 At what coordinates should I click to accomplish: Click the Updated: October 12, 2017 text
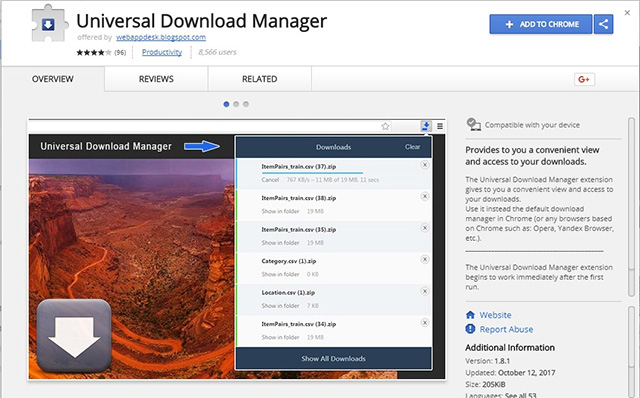(x=510, y=373)
